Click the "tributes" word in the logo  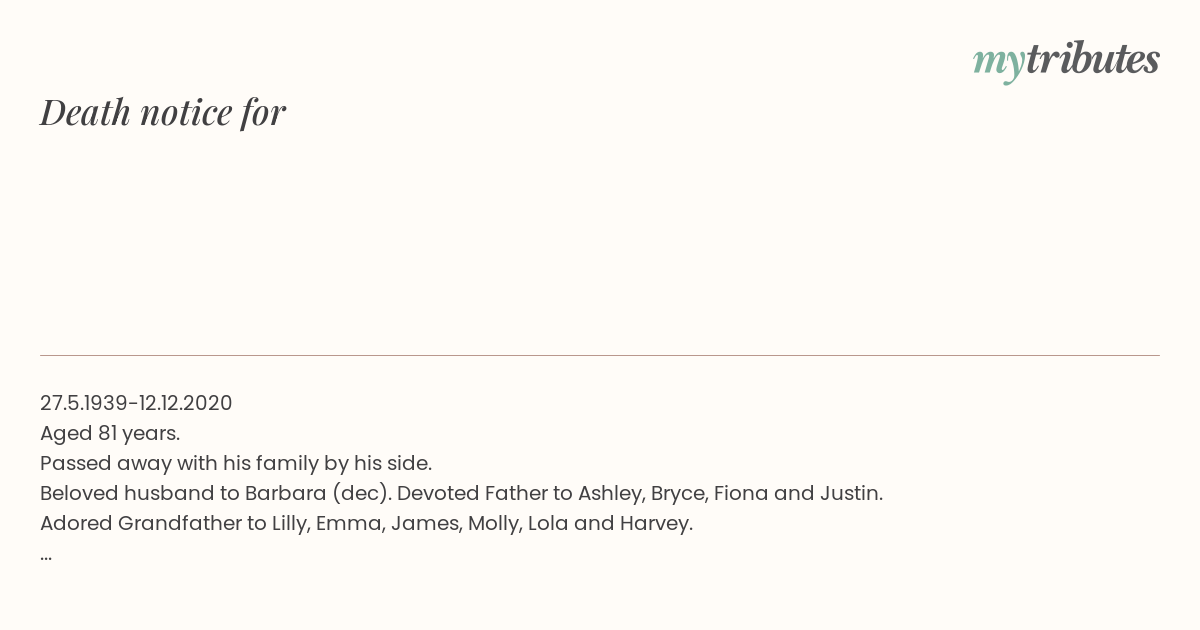coord(1093,59)
